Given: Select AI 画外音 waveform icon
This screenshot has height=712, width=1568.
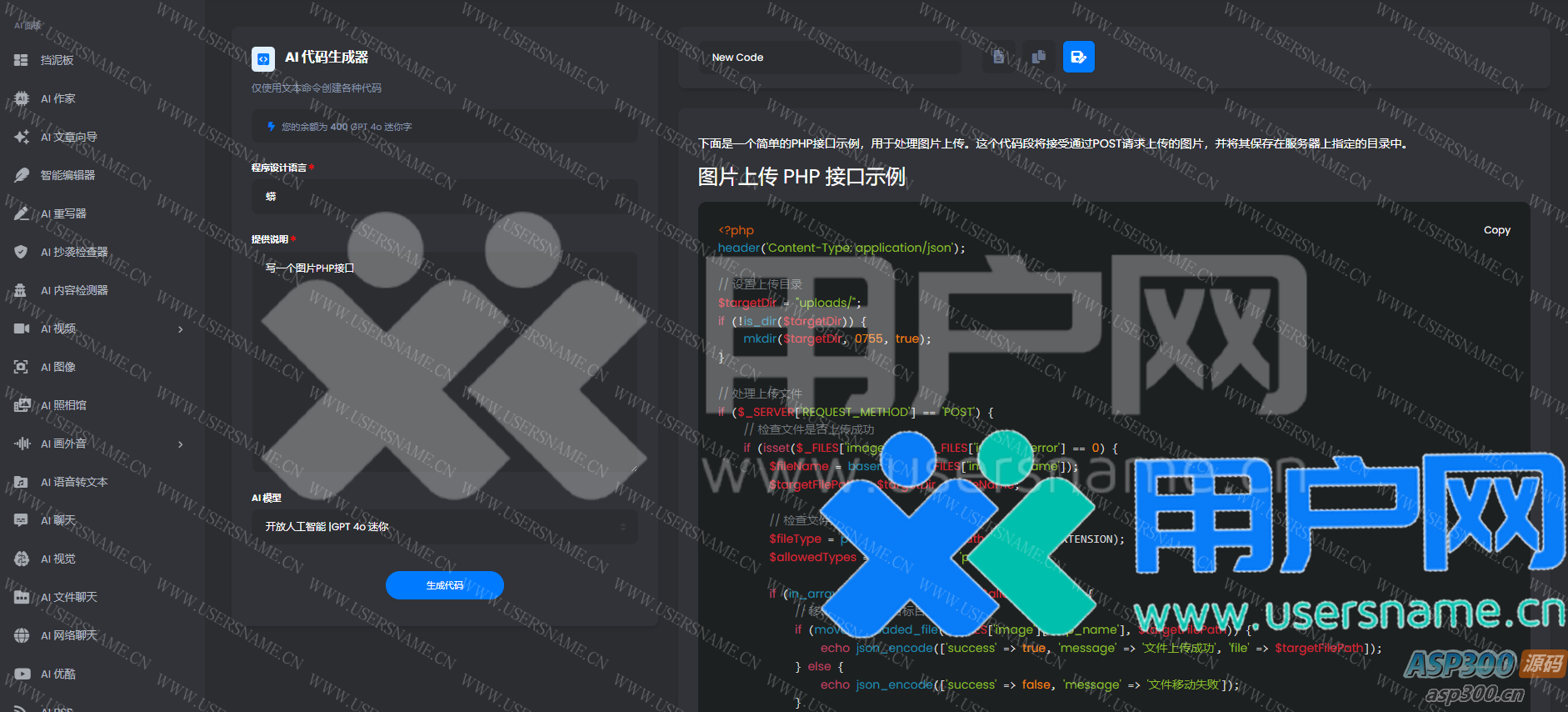Looking at the screenshot, I should click(x=22, y=444).
